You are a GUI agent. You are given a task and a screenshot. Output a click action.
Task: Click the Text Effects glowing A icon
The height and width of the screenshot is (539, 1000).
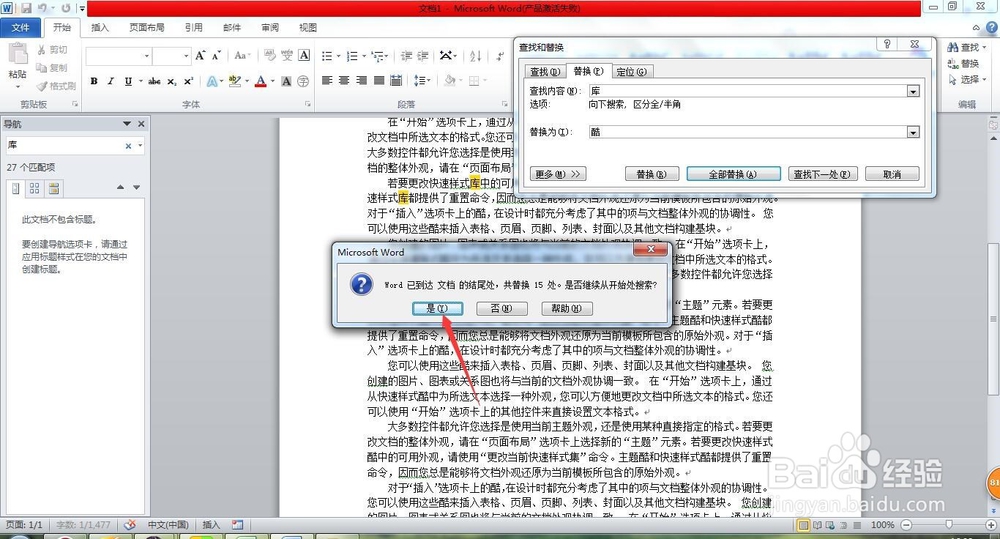(x=212, y=81)
